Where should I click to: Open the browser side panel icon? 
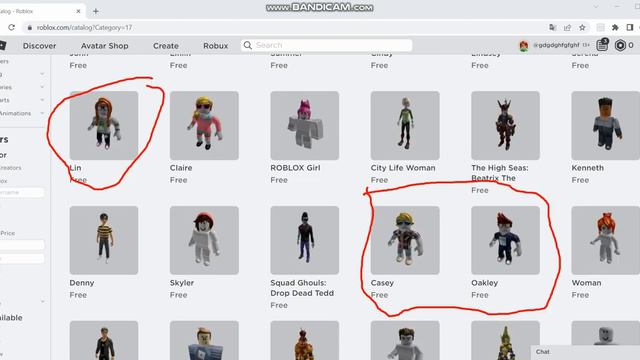[630, 27]
